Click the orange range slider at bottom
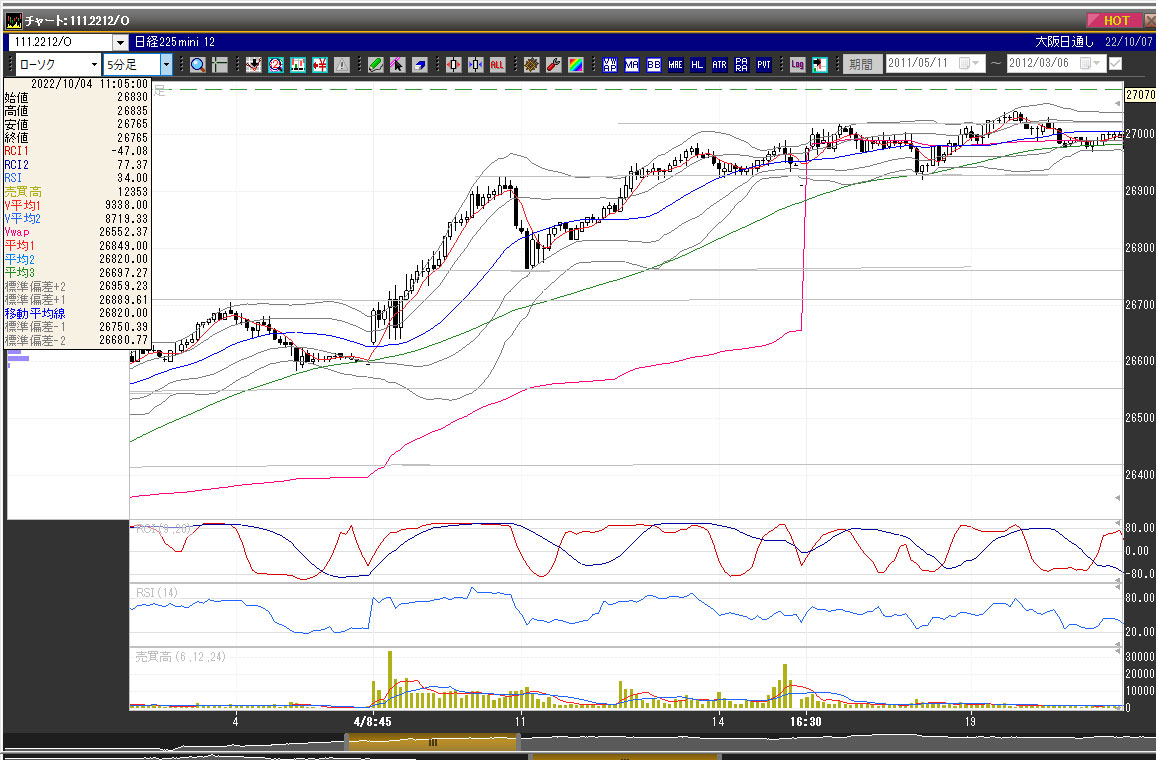The width and height of the screenshot is (1156, 760). click(x=433, y=742)
